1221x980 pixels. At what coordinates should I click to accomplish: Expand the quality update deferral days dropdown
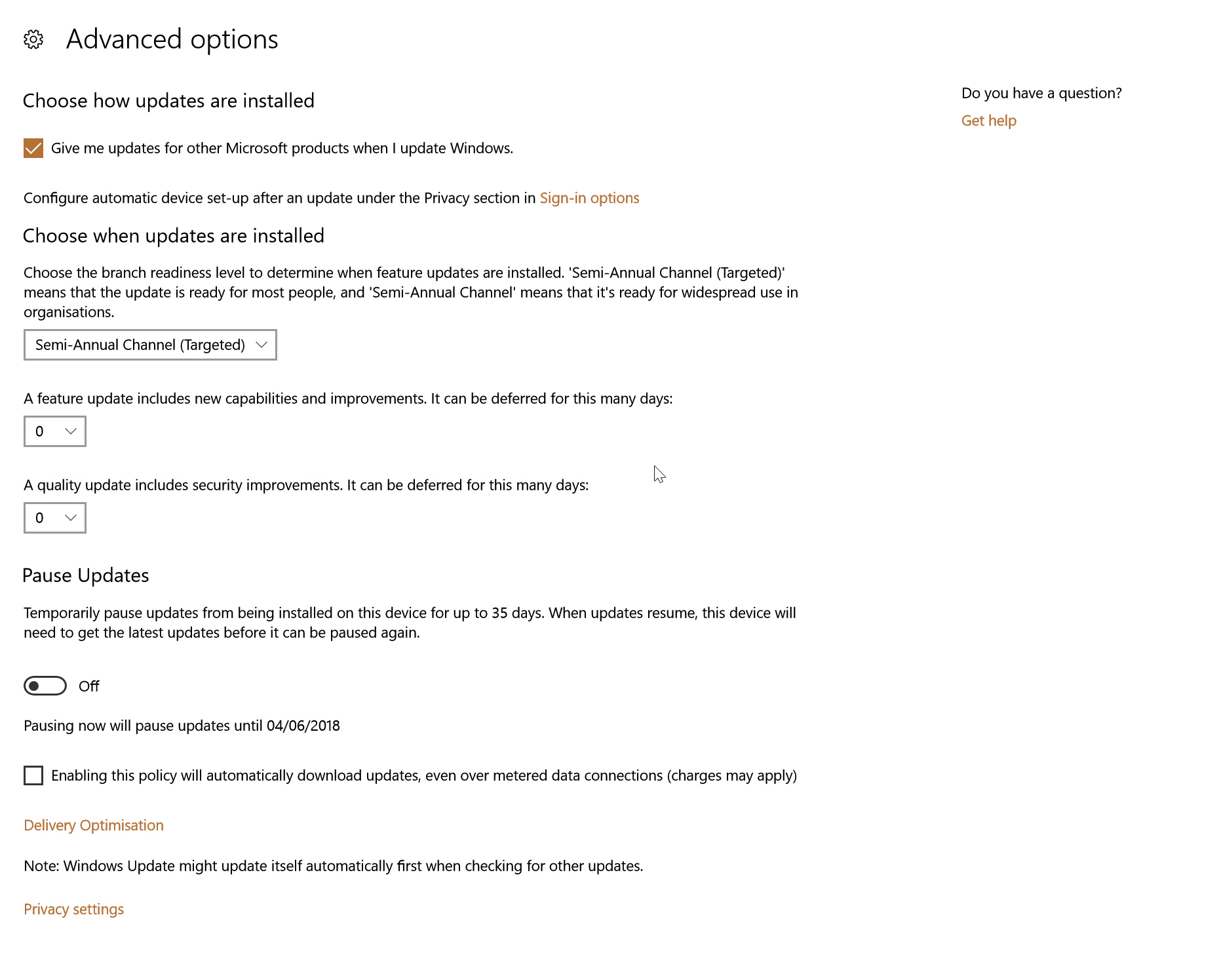pyautogui.click(x=55, y=518)
